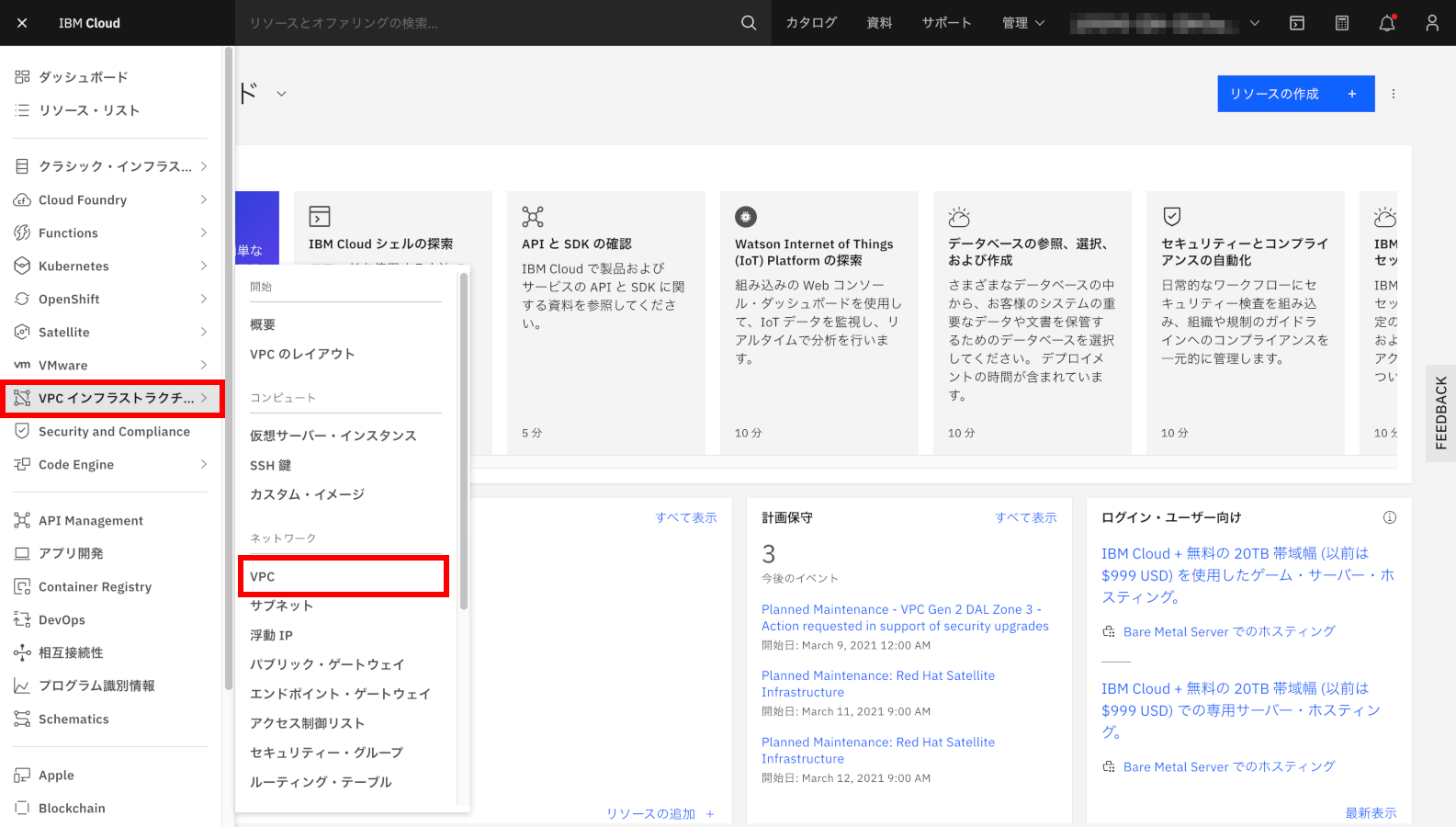Click the Watson IoT Platform card icon
Viewport: 1456px width, 827px height.
(x=746, y=217)
